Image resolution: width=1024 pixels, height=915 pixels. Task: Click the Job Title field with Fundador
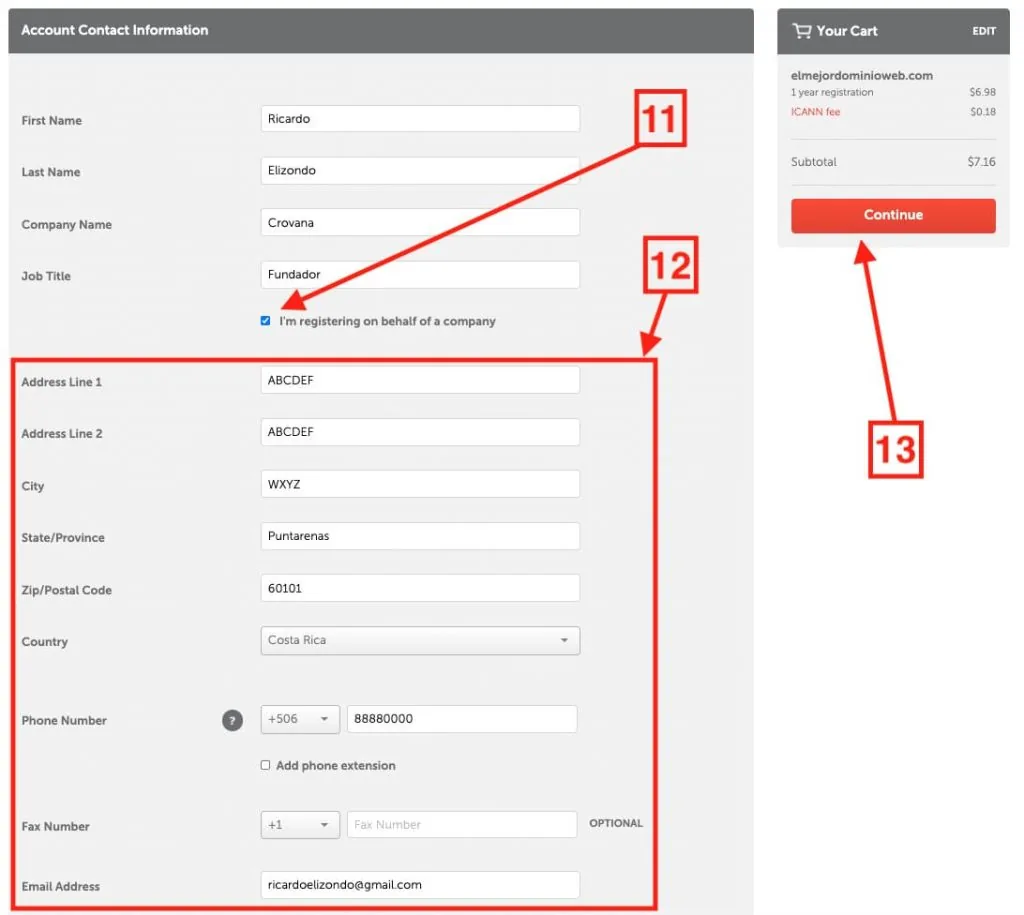pos(420,274)
